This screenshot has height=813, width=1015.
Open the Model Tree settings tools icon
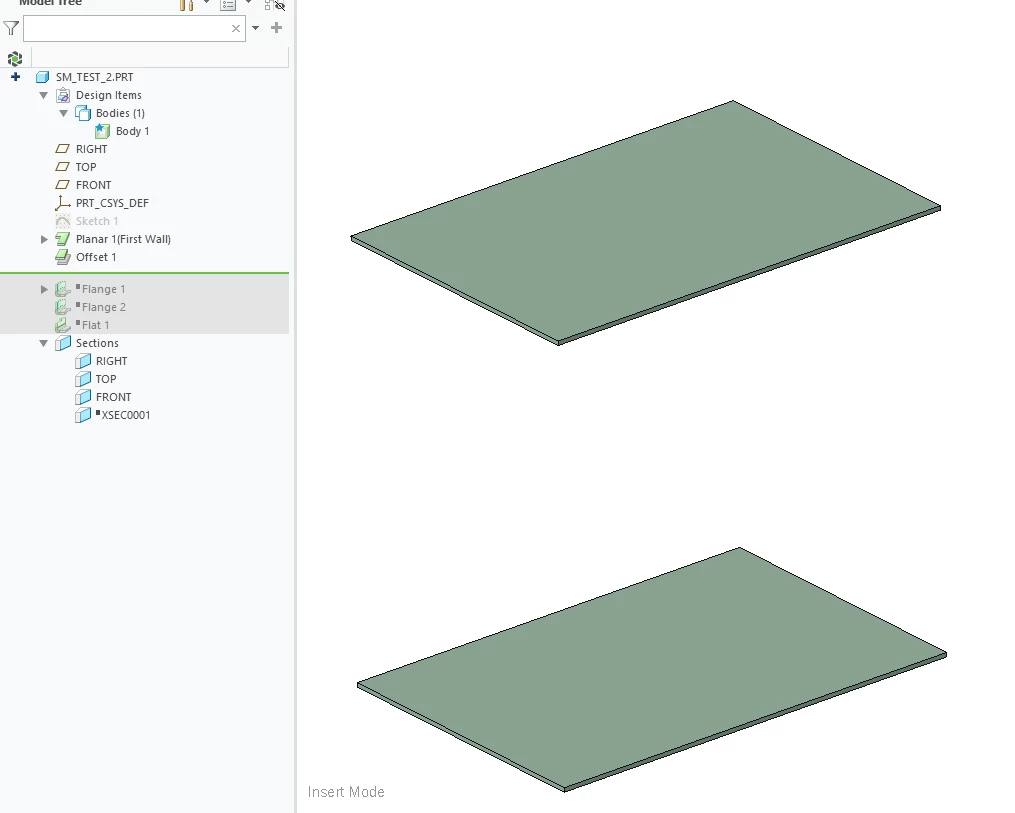186,5
